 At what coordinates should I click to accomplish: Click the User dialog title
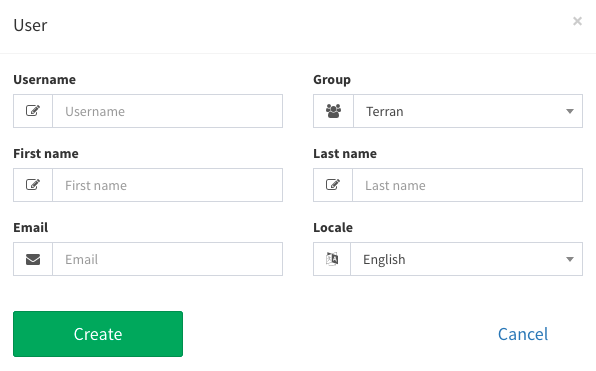[x=30, y=25]
